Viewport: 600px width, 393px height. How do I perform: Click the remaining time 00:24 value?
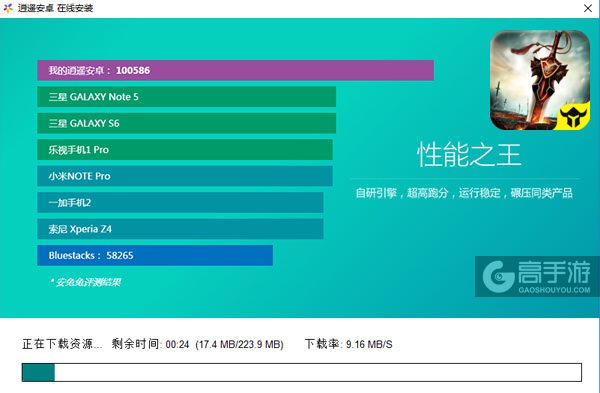click(178, 344)
